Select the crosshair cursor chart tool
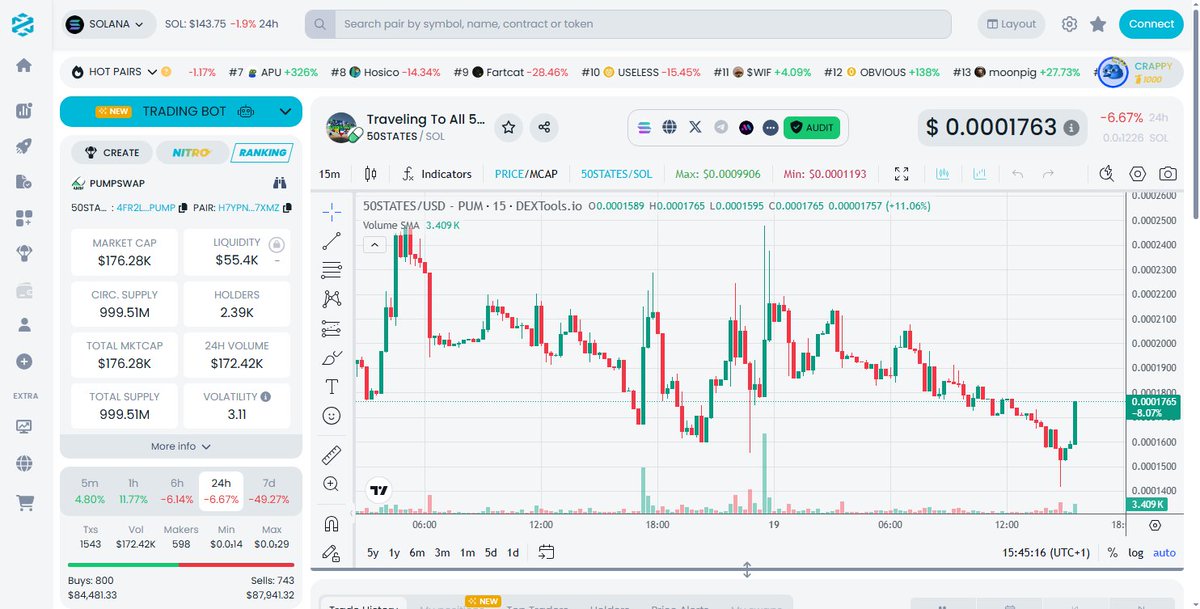 pos(332,211)
